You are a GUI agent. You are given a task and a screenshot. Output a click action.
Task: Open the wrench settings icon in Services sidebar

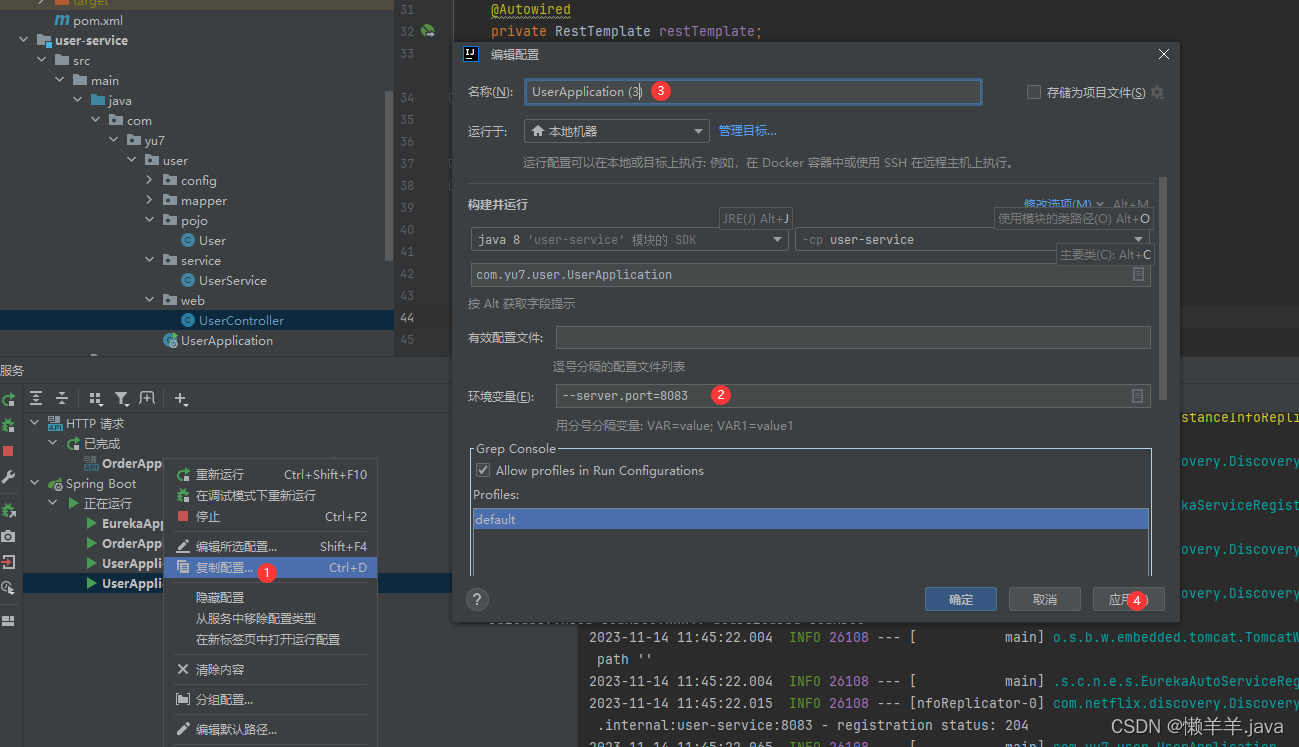pyautogui.click(x=8, y=478)
